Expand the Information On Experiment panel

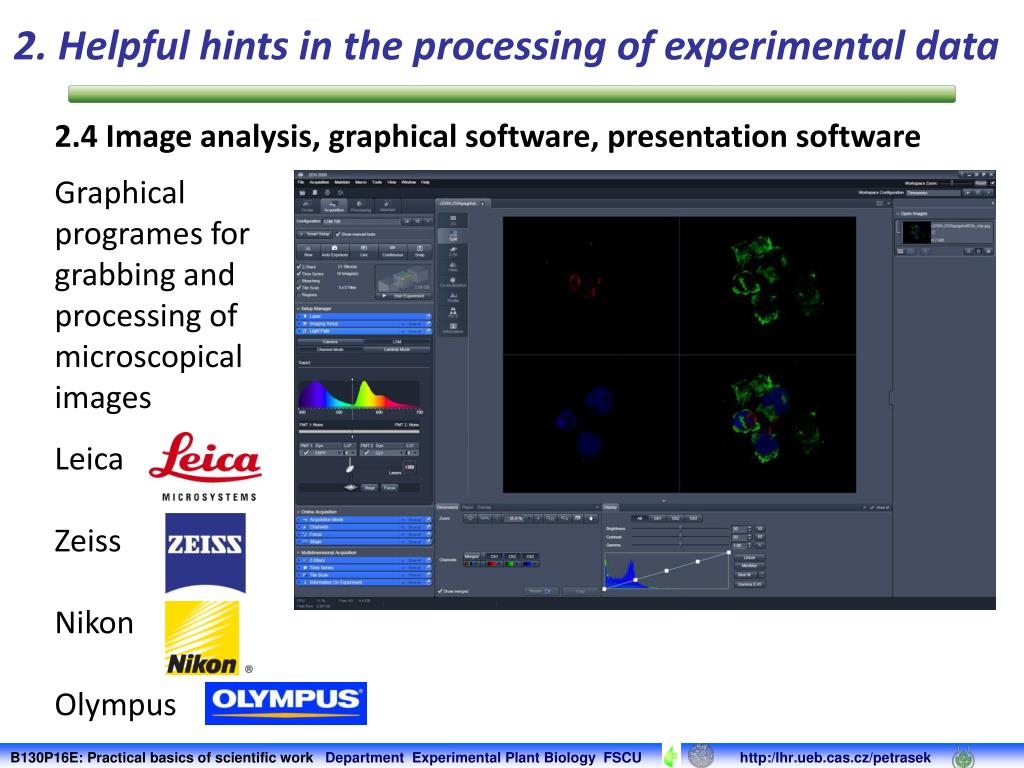tap(299, 582)
